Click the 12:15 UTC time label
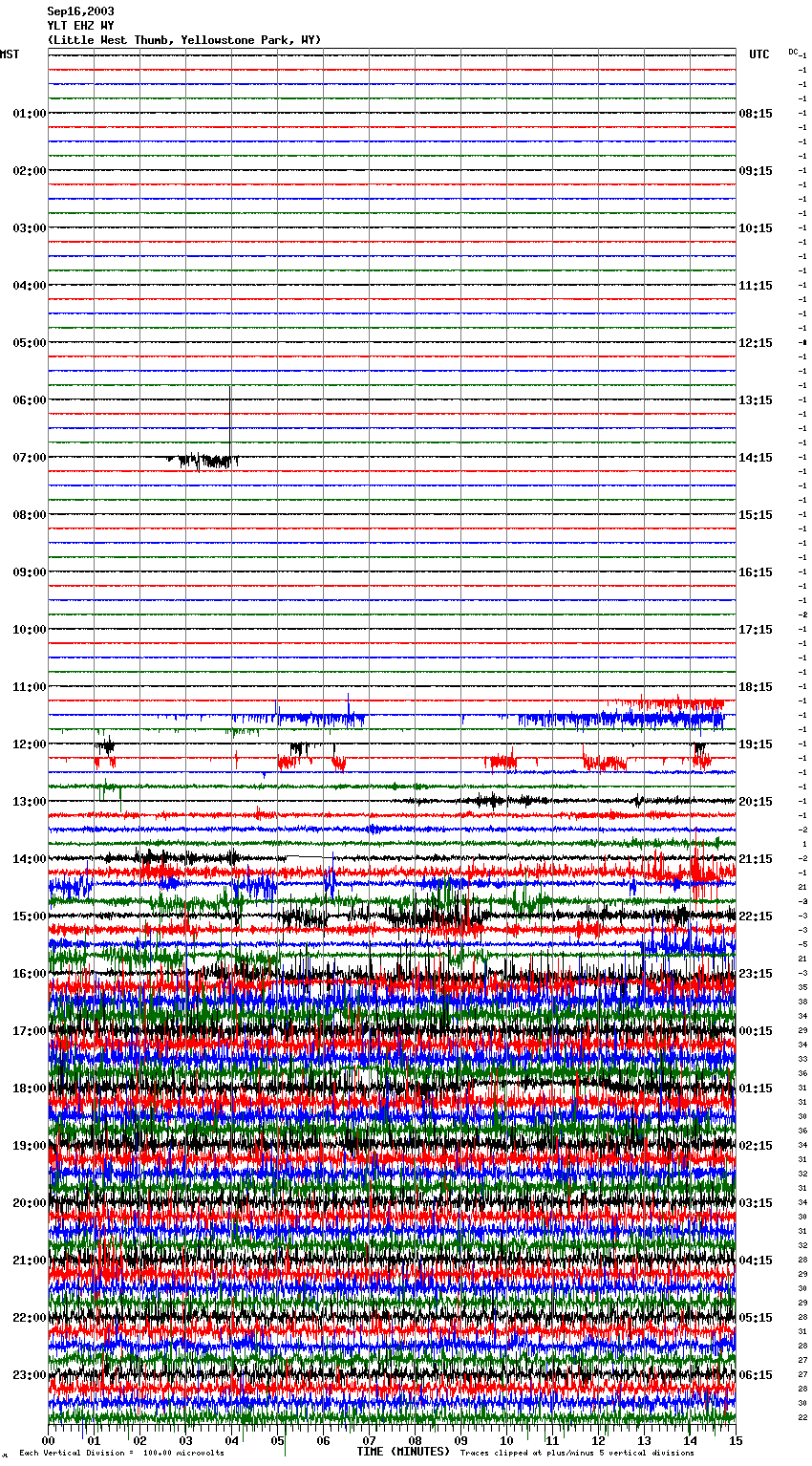812x1466 pixels. click(756, 343)
